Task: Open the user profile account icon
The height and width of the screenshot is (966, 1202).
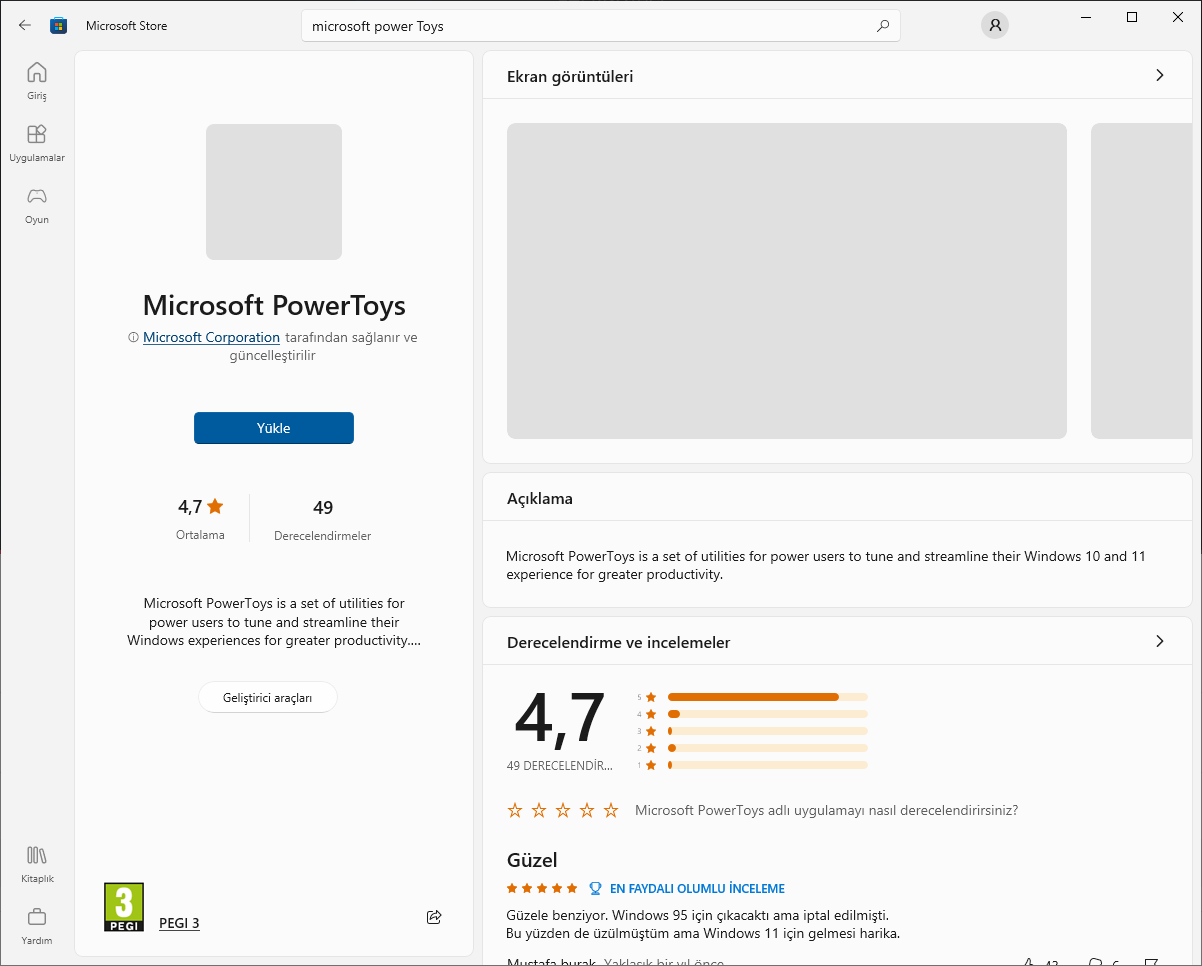Action: click(x=994, y=26)
